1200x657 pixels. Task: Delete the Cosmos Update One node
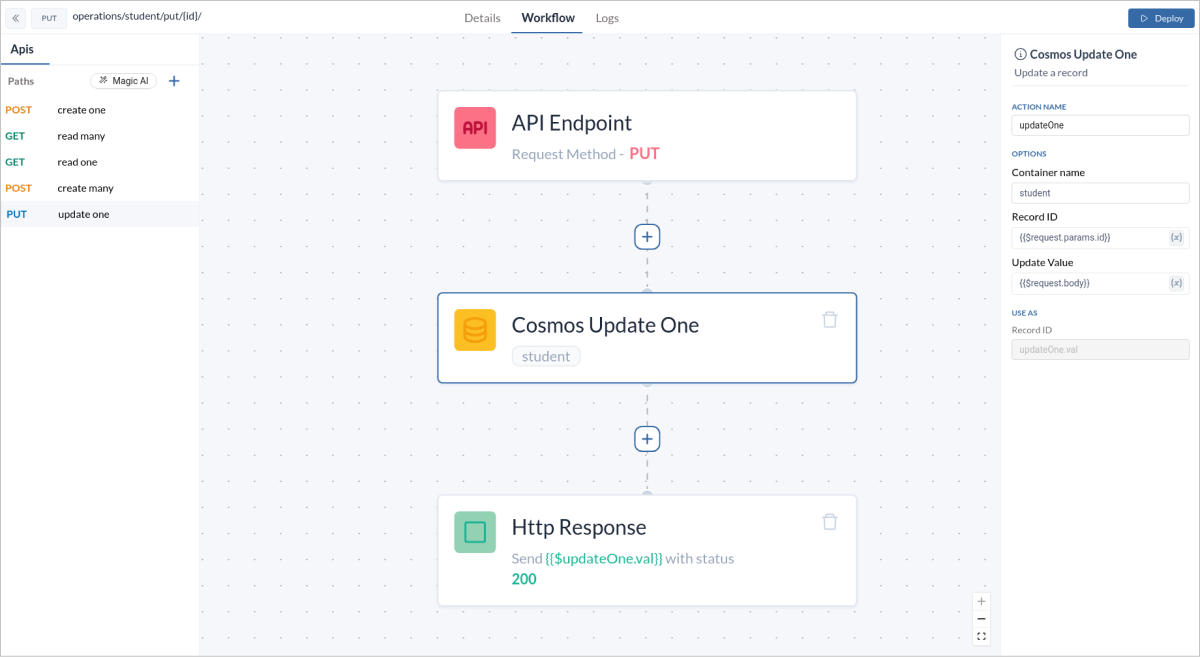point(830,320)
